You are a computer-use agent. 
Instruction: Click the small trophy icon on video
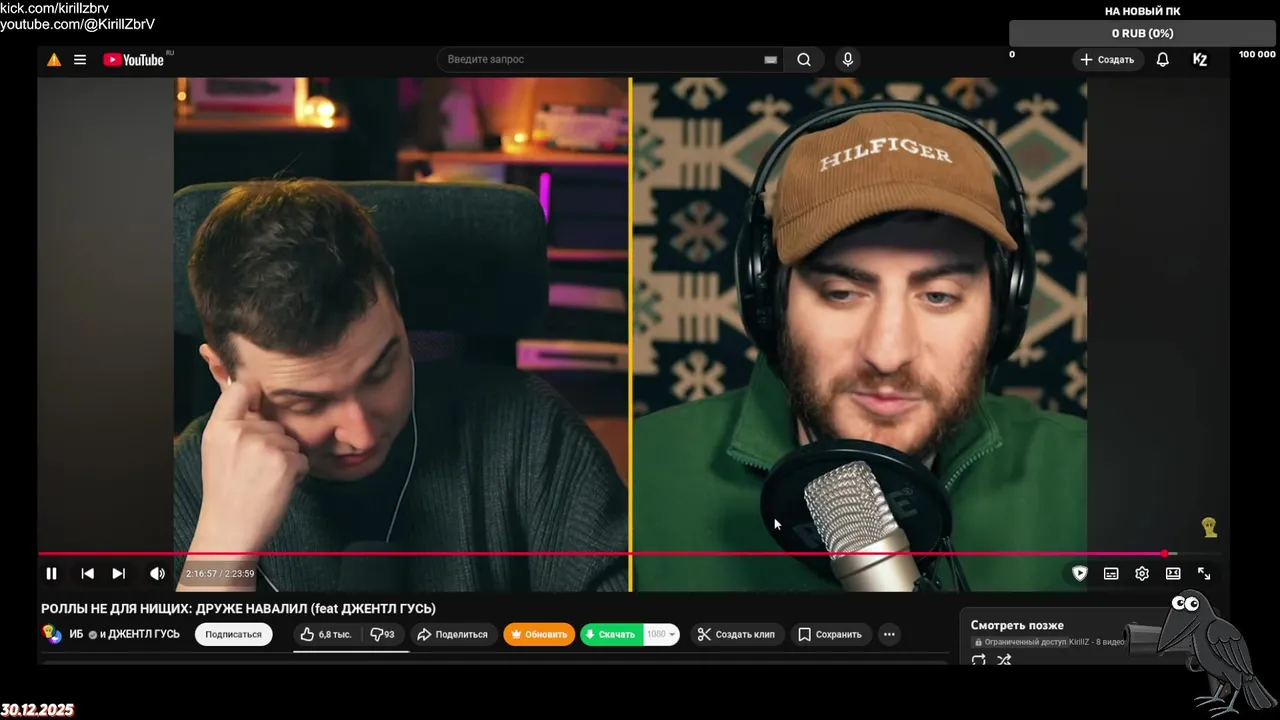point(1209,527)
